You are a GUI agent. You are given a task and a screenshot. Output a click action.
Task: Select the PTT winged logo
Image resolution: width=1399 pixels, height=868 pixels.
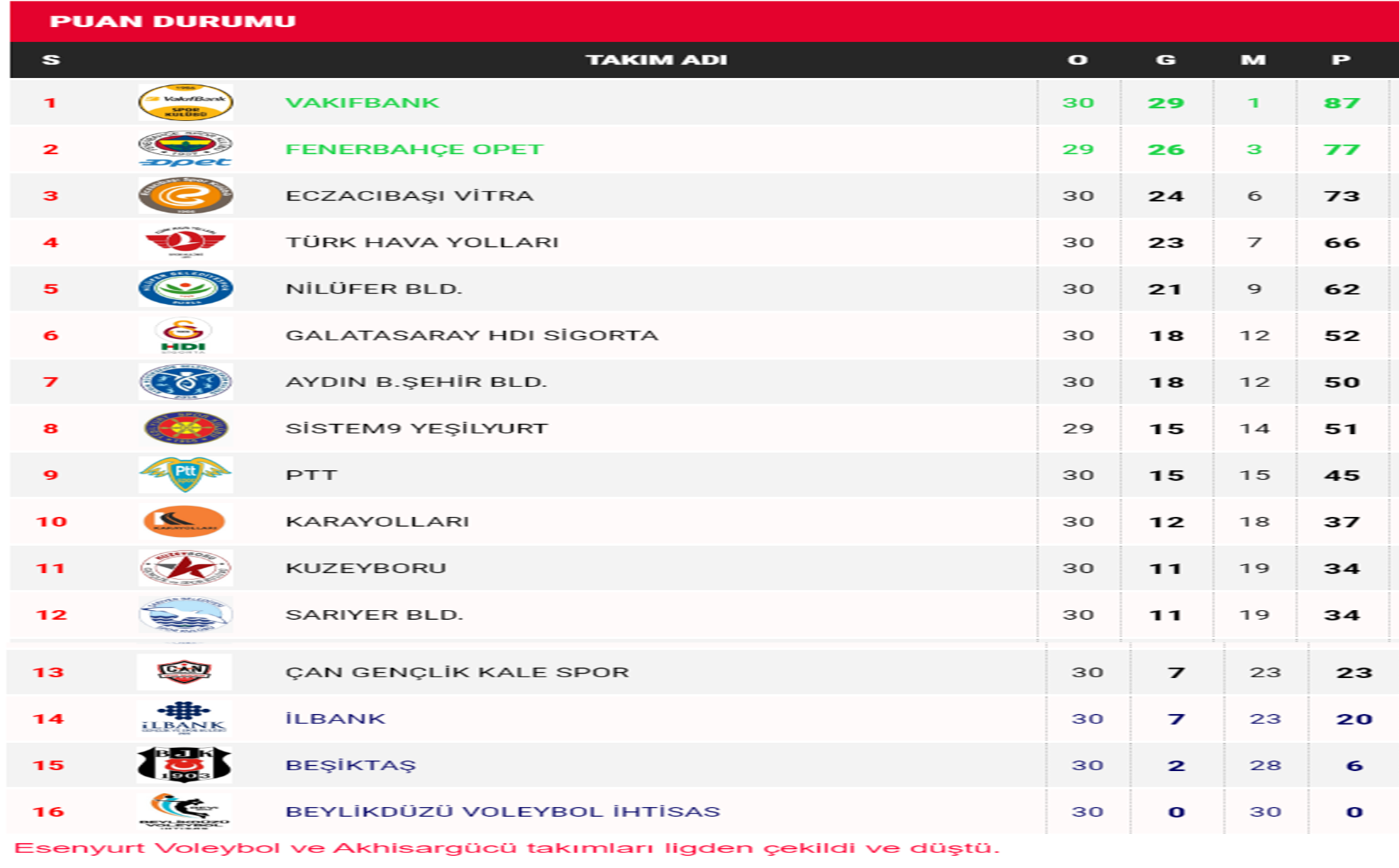click(x=185, y=474)
